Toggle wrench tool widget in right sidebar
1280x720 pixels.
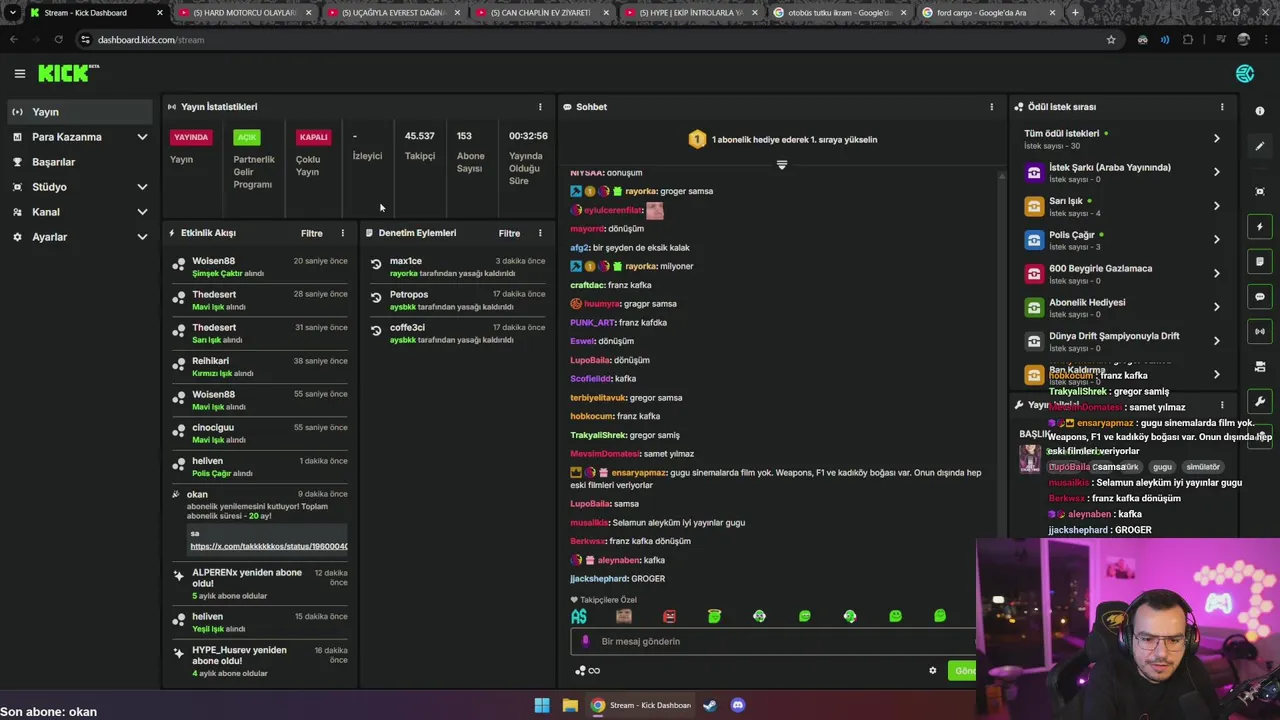tap(1260, 401)
